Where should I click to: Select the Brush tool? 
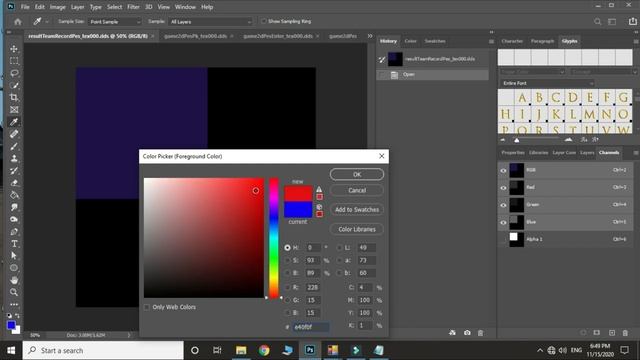tap(14, 146)
